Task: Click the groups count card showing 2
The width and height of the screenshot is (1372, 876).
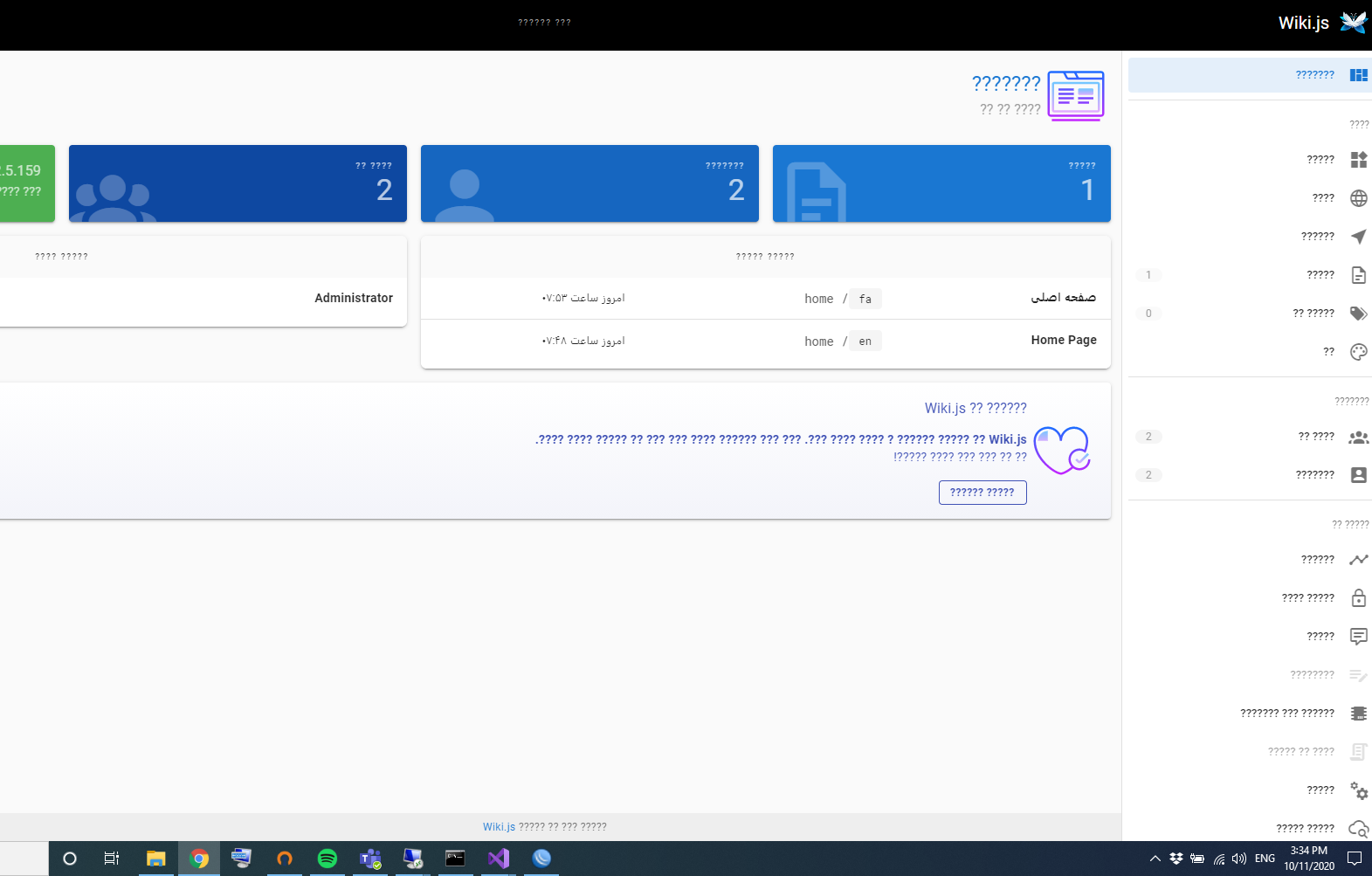Action: pyautogui.click(x=238, y=183)
